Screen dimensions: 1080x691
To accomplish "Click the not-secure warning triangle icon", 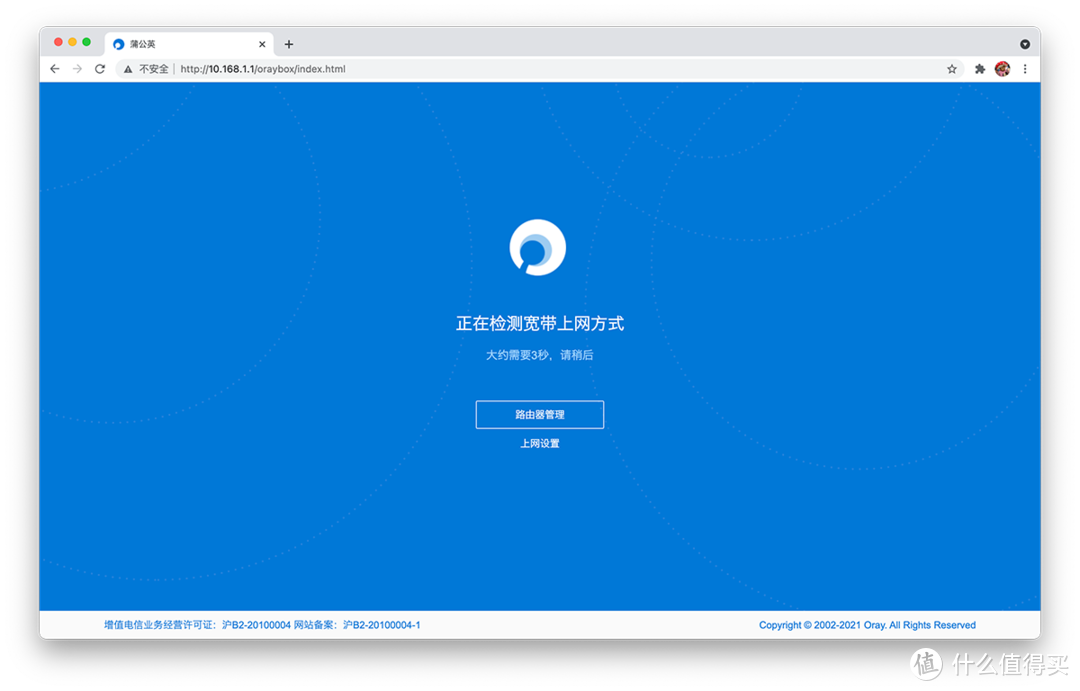I will pyautogui.click(x=128, y=69).
